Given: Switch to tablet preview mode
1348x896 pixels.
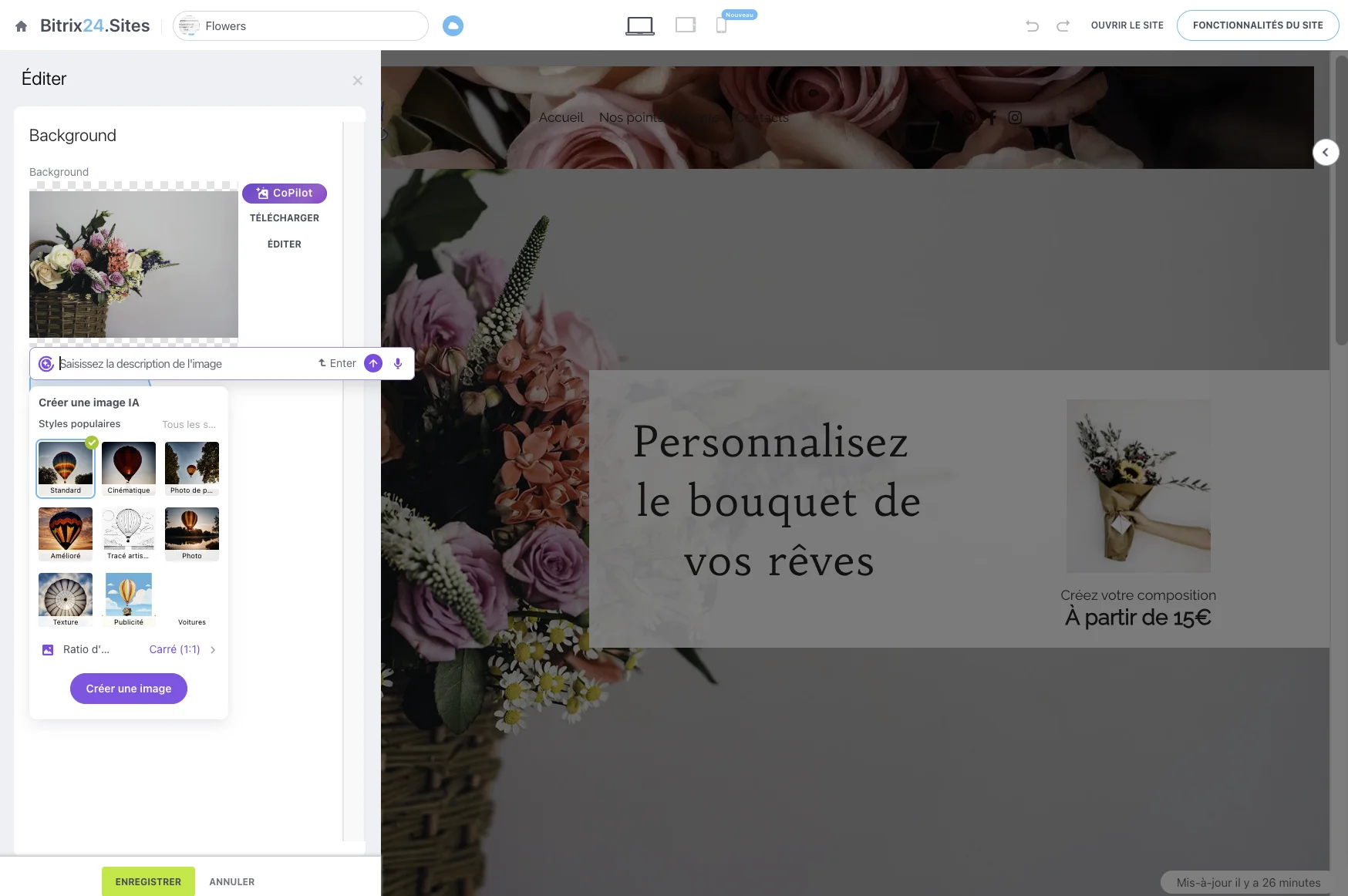Looking at the screenshot, I should pos(685,25).
